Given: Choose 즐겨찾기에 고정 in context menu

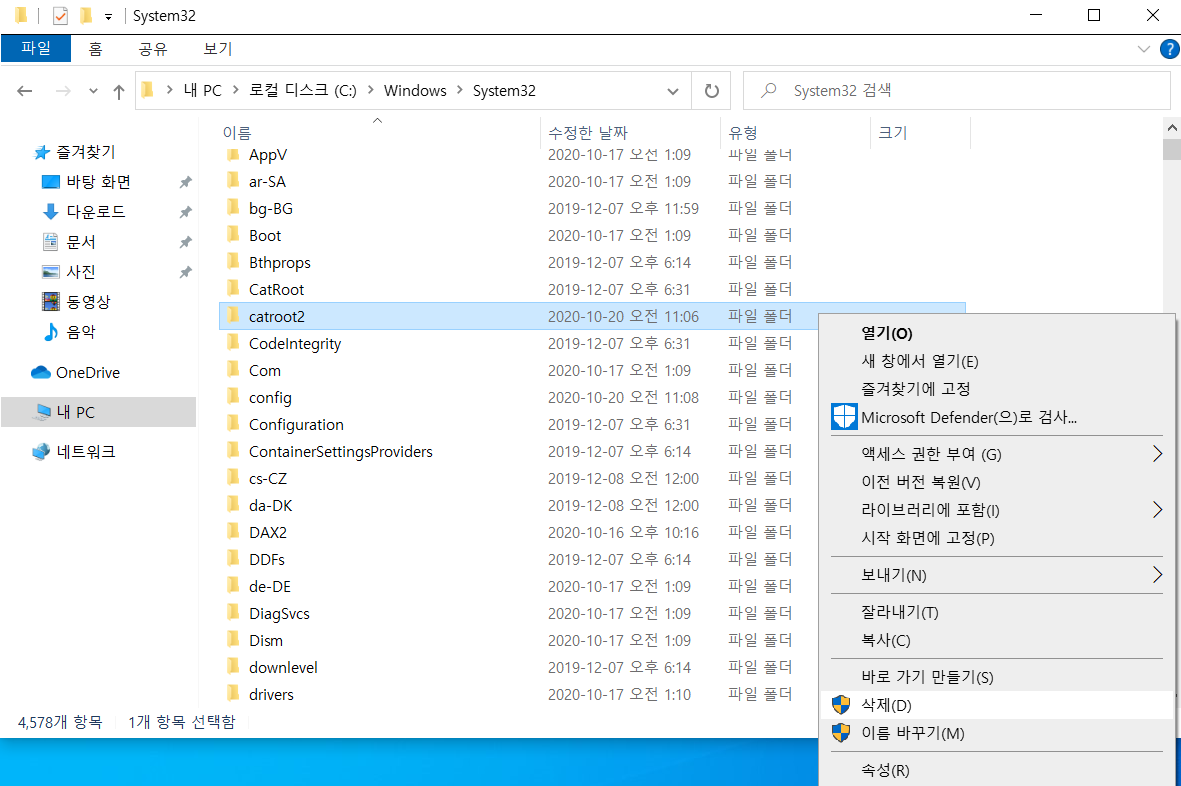Looking at the screenshot, I should click(996, 389).
